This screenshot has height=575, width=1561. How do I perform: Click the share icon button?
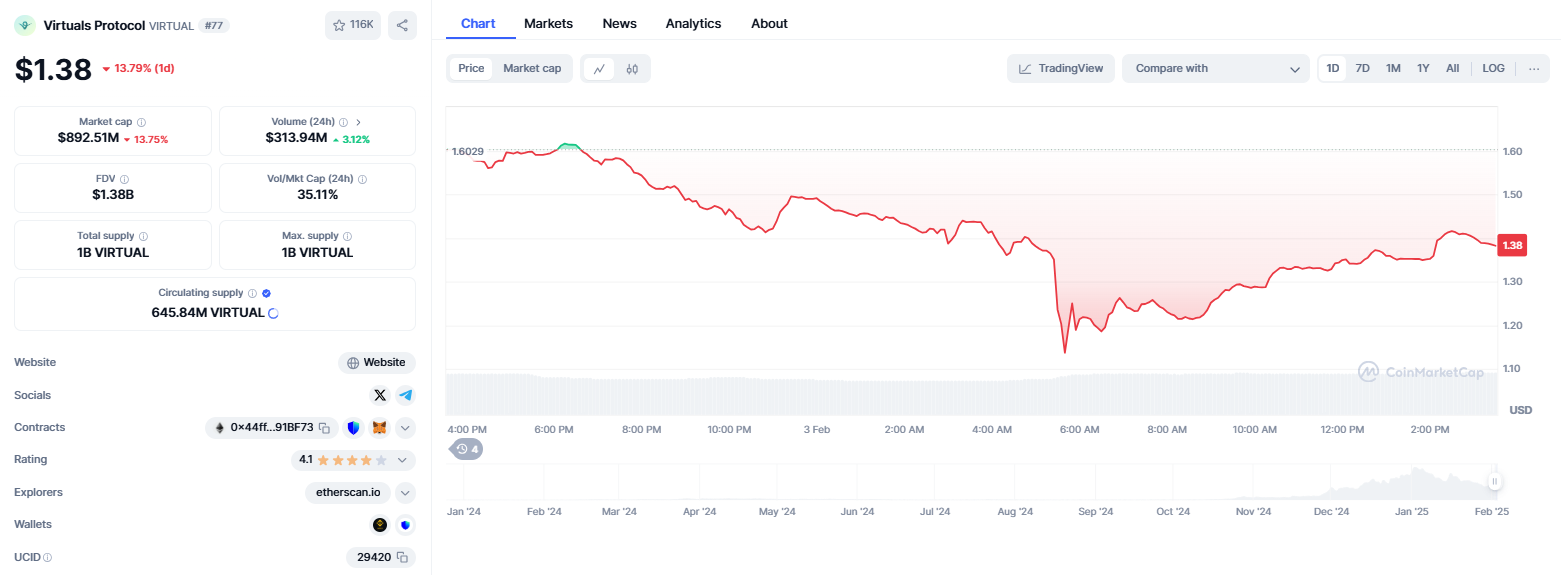pos(402,25)
